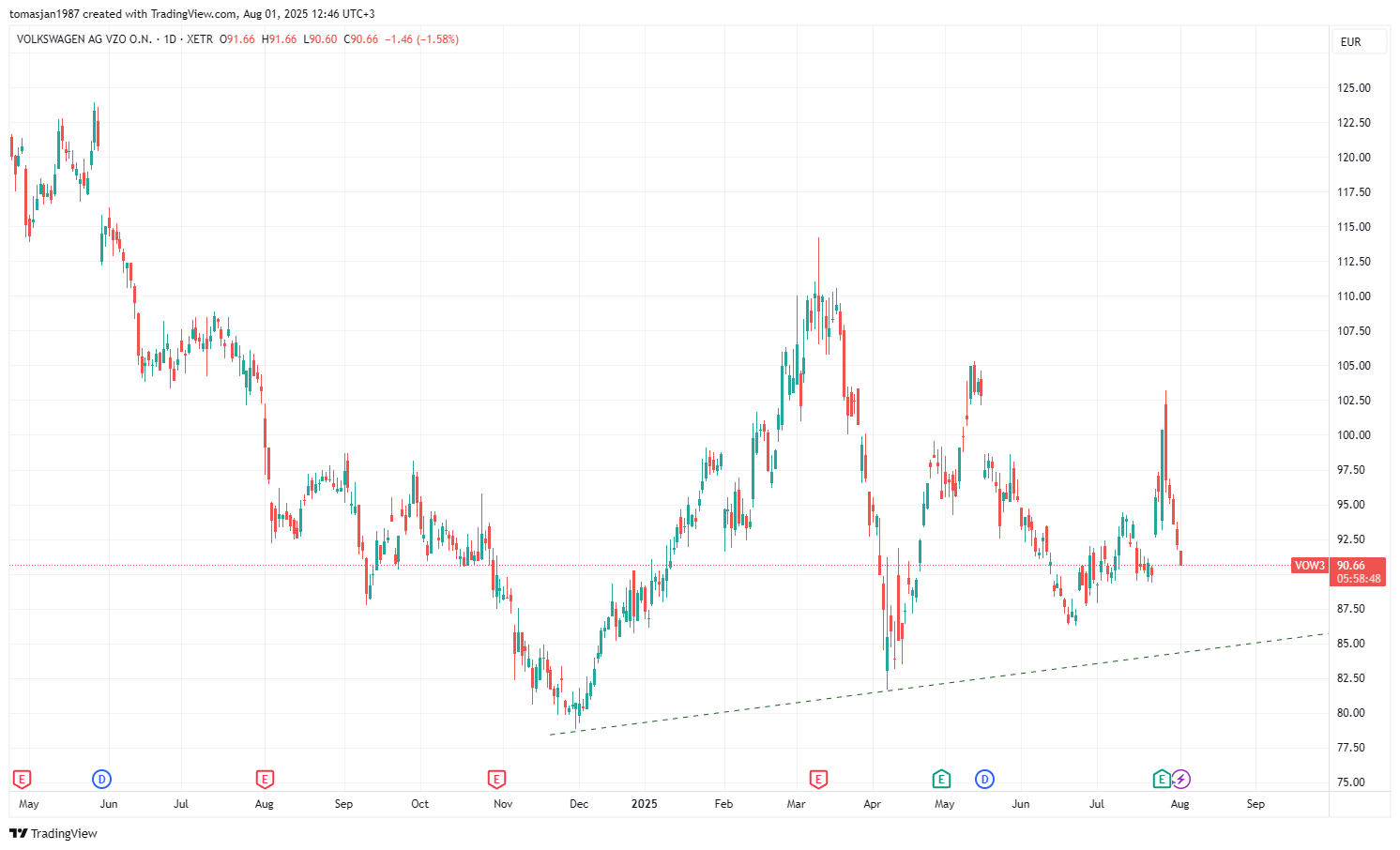Viewport: 1400px width, 850px height.
Task: Click the Mar label on time axis
Action: click(797, 804)
